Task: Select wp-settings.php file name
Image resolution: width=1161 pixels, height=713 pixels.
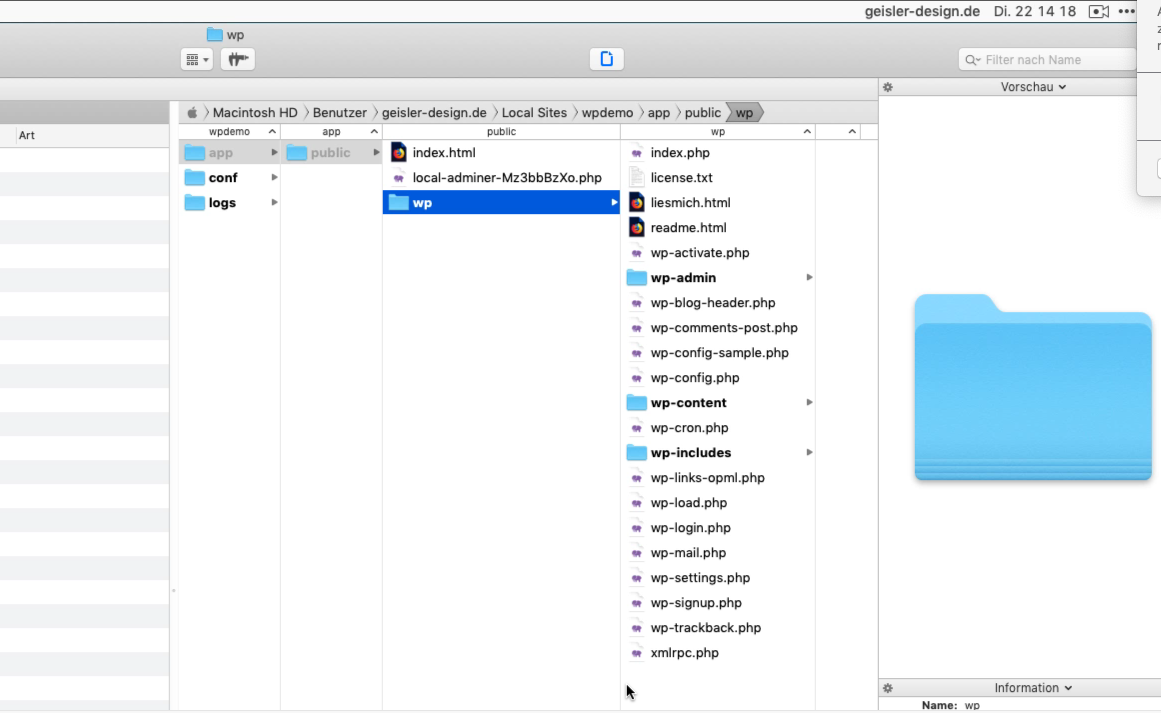Action: pos(700,578)
